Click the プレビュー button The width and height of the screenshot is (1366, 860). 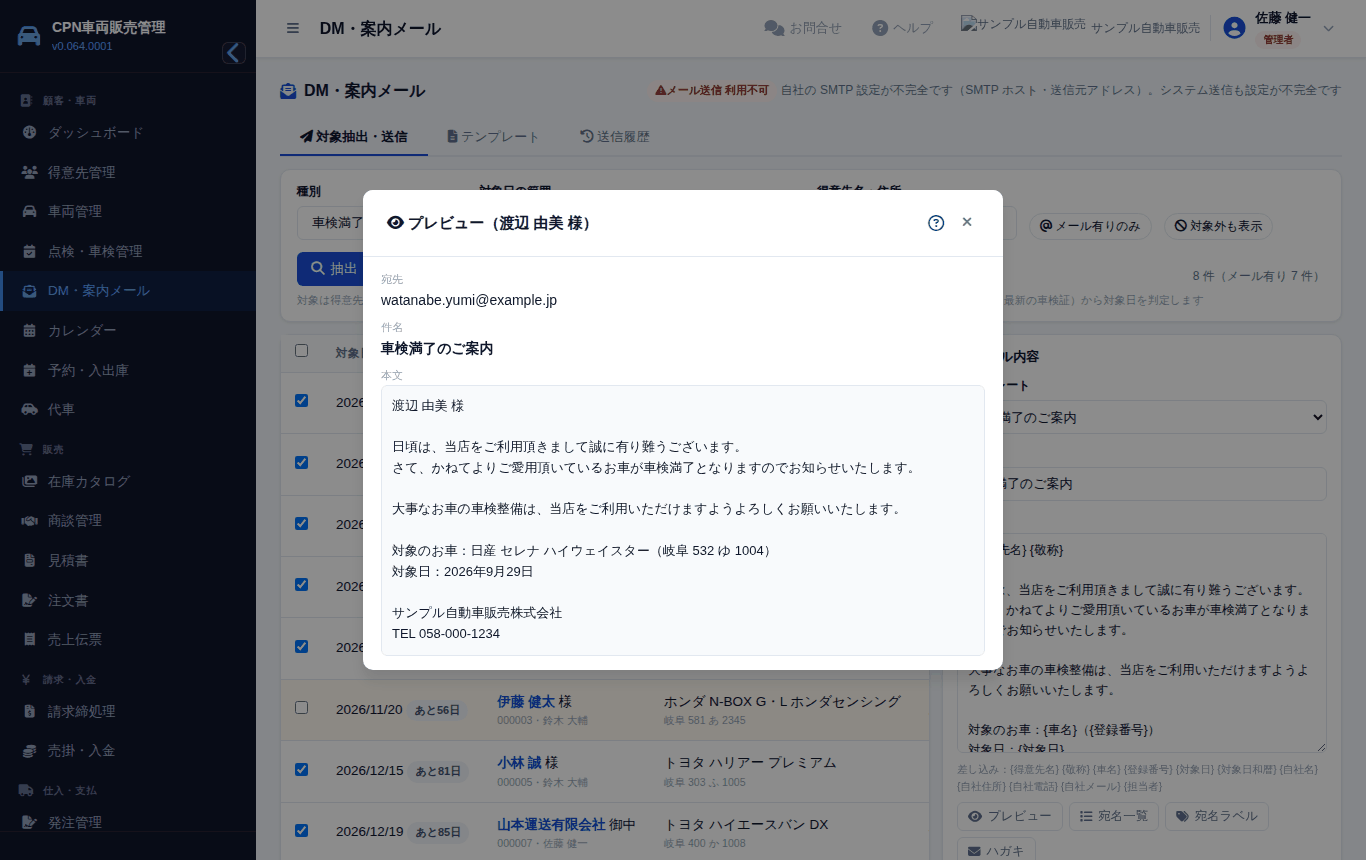pyautogui.click(x=1010, y=816)
